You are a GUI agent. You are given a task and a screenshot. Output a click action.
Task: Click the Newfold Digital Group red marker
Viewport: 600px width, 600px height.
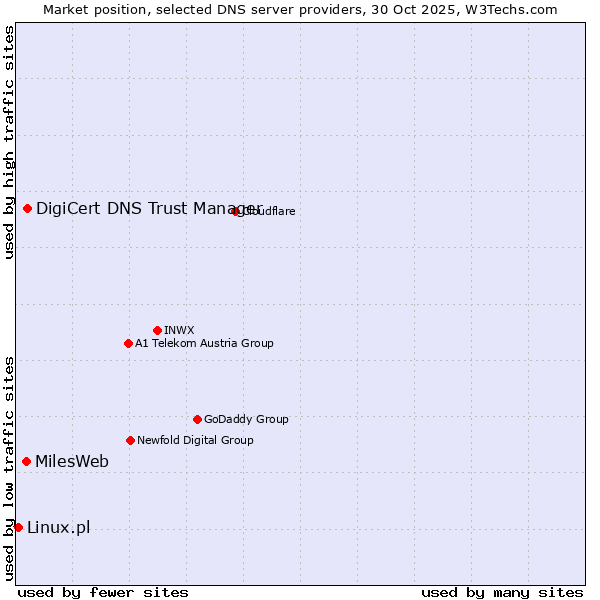click(x=130, y=440)
